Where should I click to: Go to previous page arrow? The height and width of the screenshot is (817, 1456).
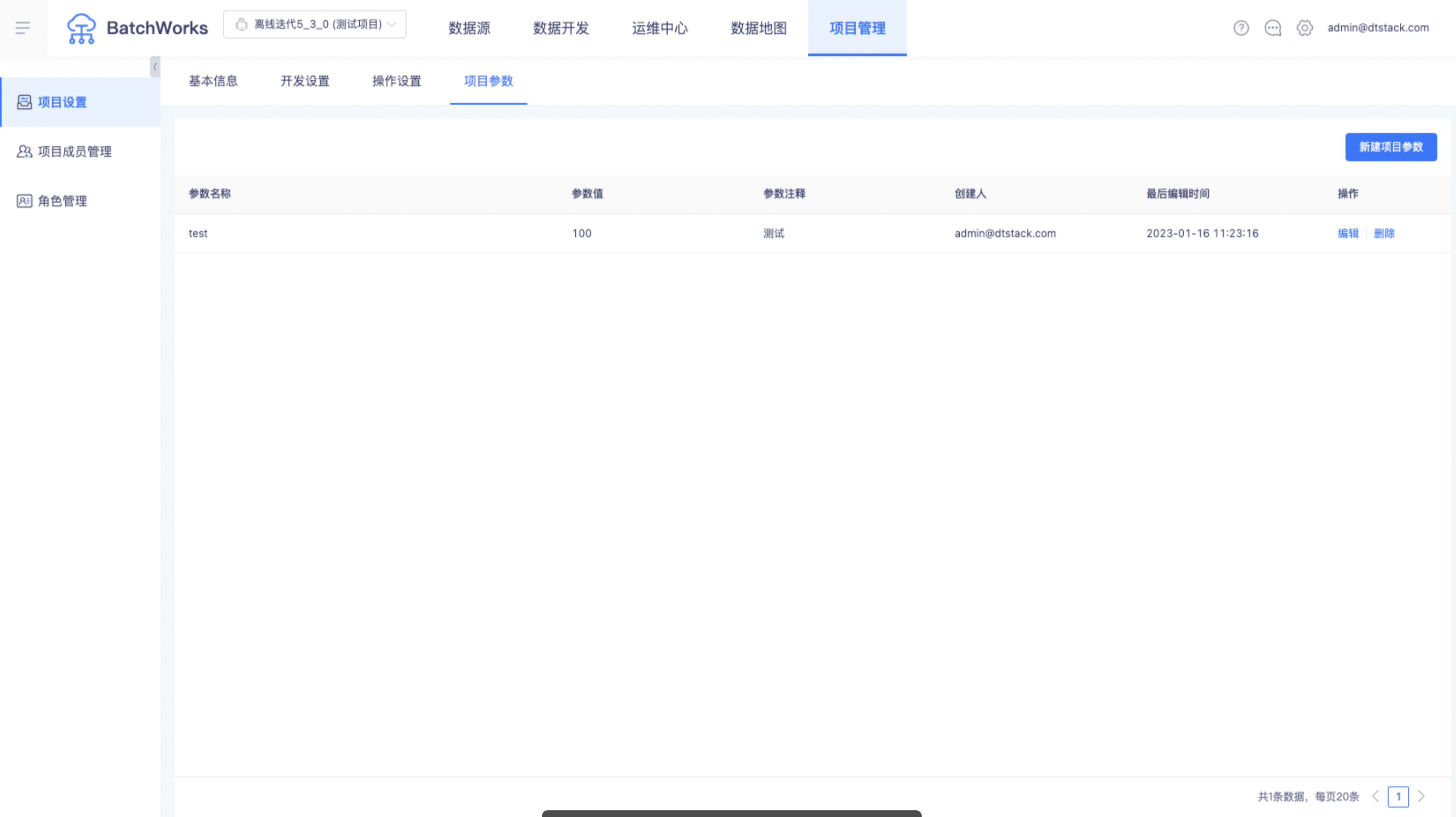pos(1376,797)
